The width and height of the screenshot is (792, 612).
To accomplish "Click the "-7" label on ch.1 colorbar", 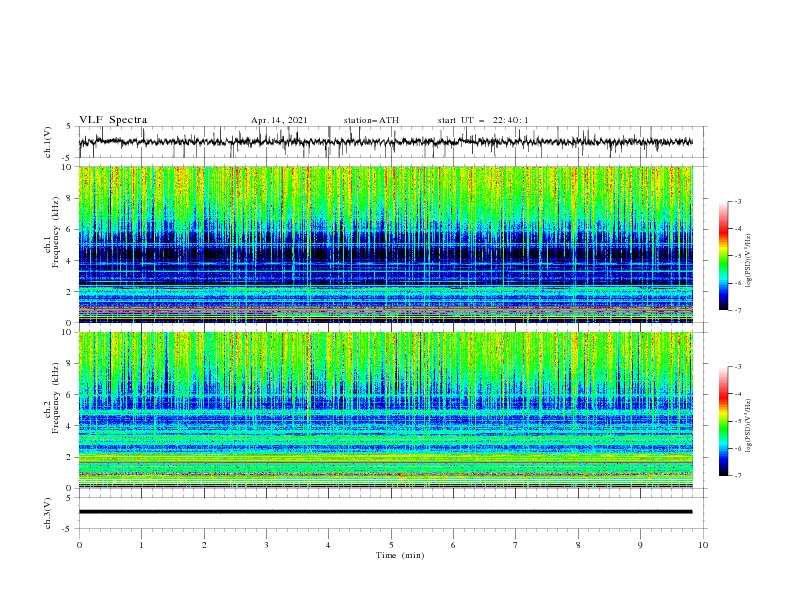I will click(x=738, y=310).
